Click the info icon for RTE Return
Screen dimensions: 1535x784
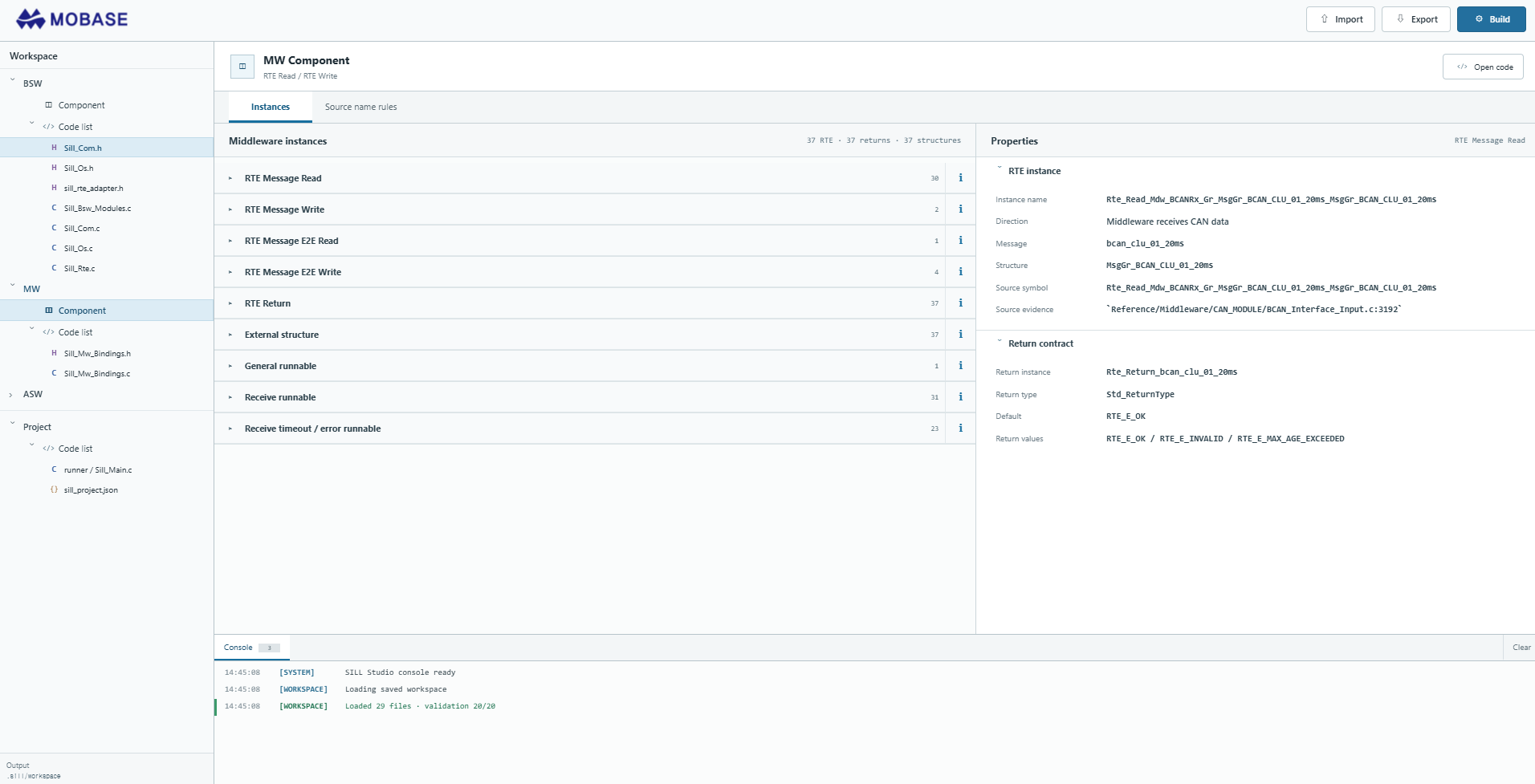pyautogui.click(x=960, y=303)
